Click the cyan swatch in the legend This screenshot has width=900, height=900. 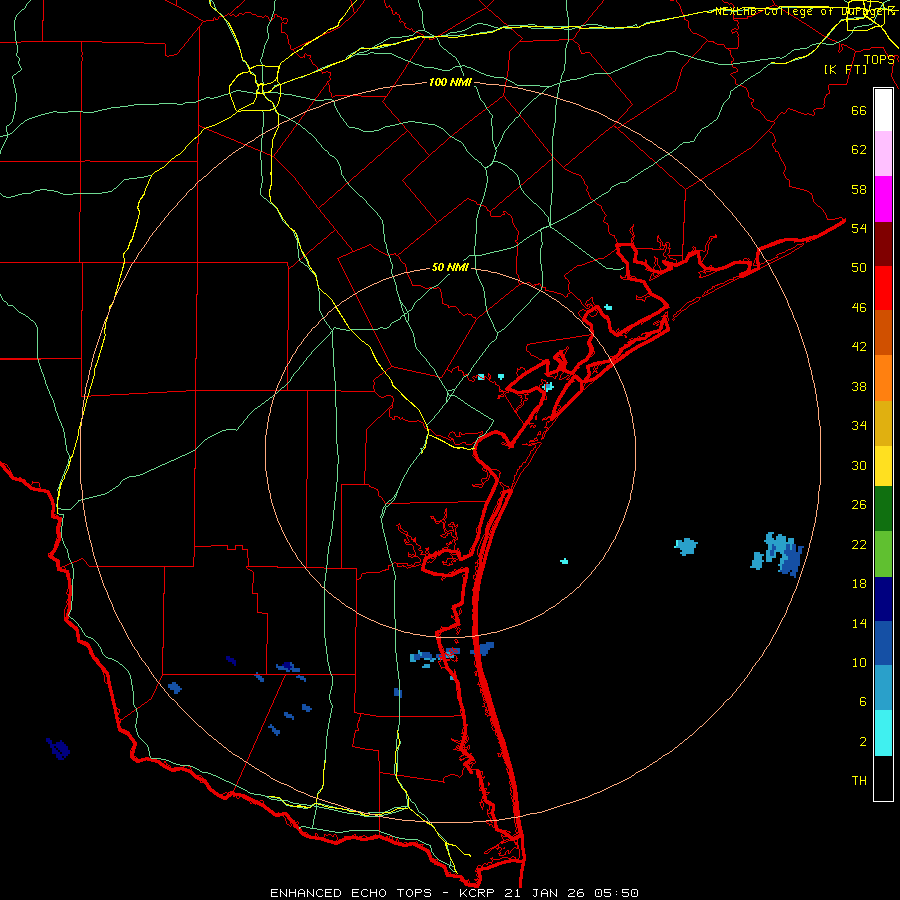pyautogui.click(x=883, y=733)
